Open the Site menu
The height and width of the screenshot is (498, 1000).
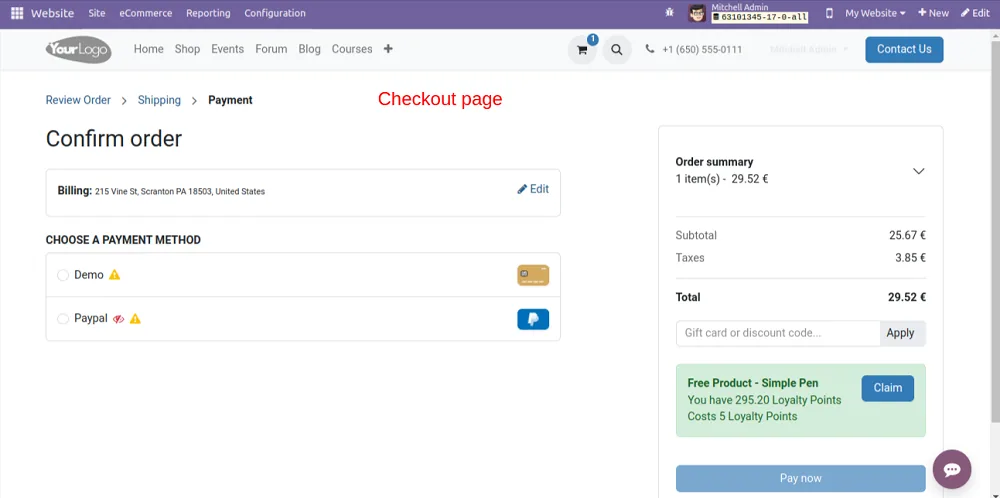pyautogui.click(x=97, y=13)
